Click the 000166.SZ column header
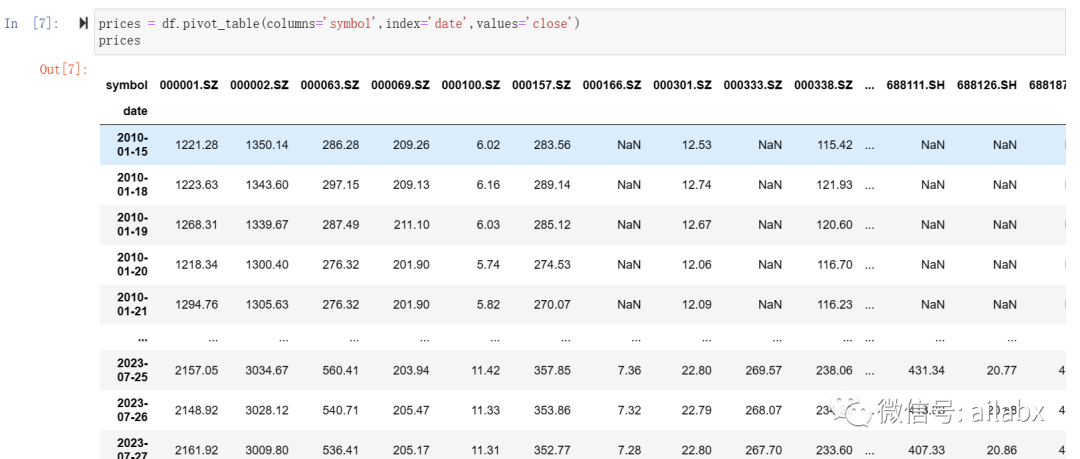The image size is (1080, 459). pyautogui.click(x=612, y=85)
